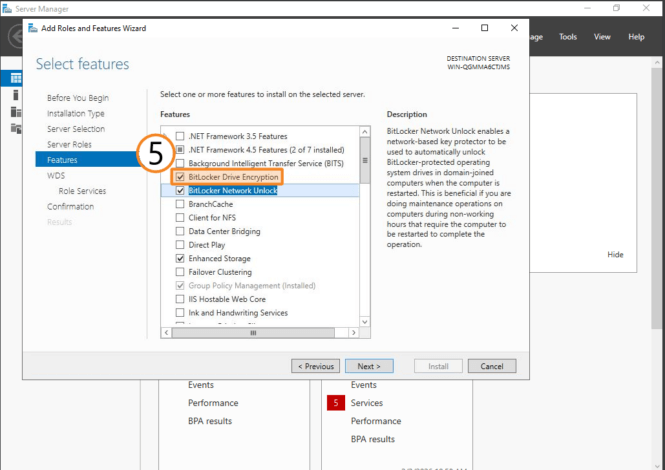Click the Server Manager Dashboard sidebar icon
This screenshot has height=470, width=665.
click(16, 78)
